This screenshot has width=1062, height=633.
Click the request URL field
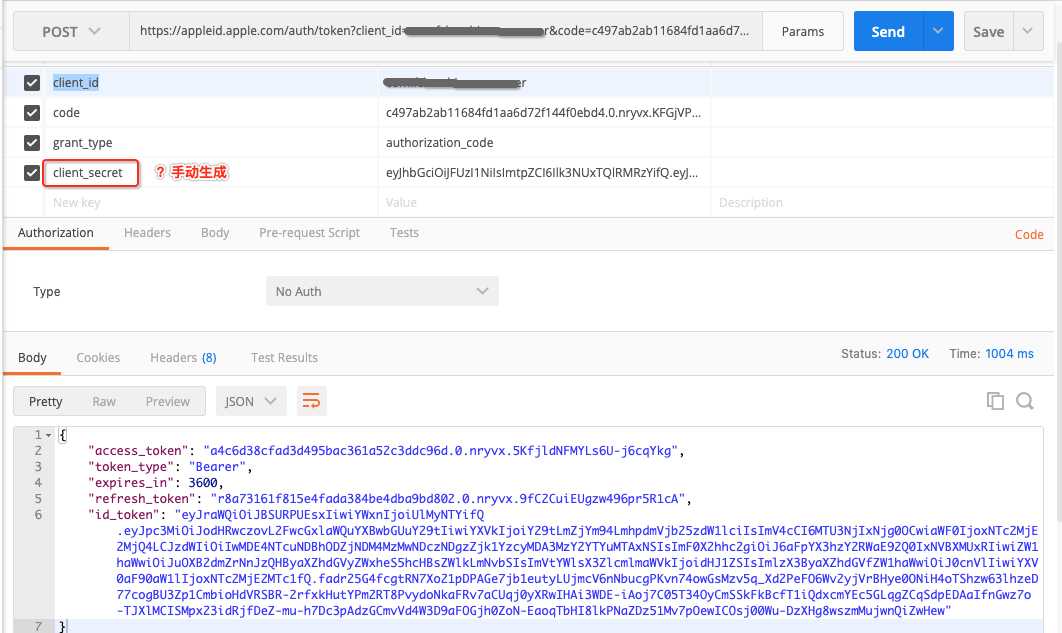click(x=445, y=31)
